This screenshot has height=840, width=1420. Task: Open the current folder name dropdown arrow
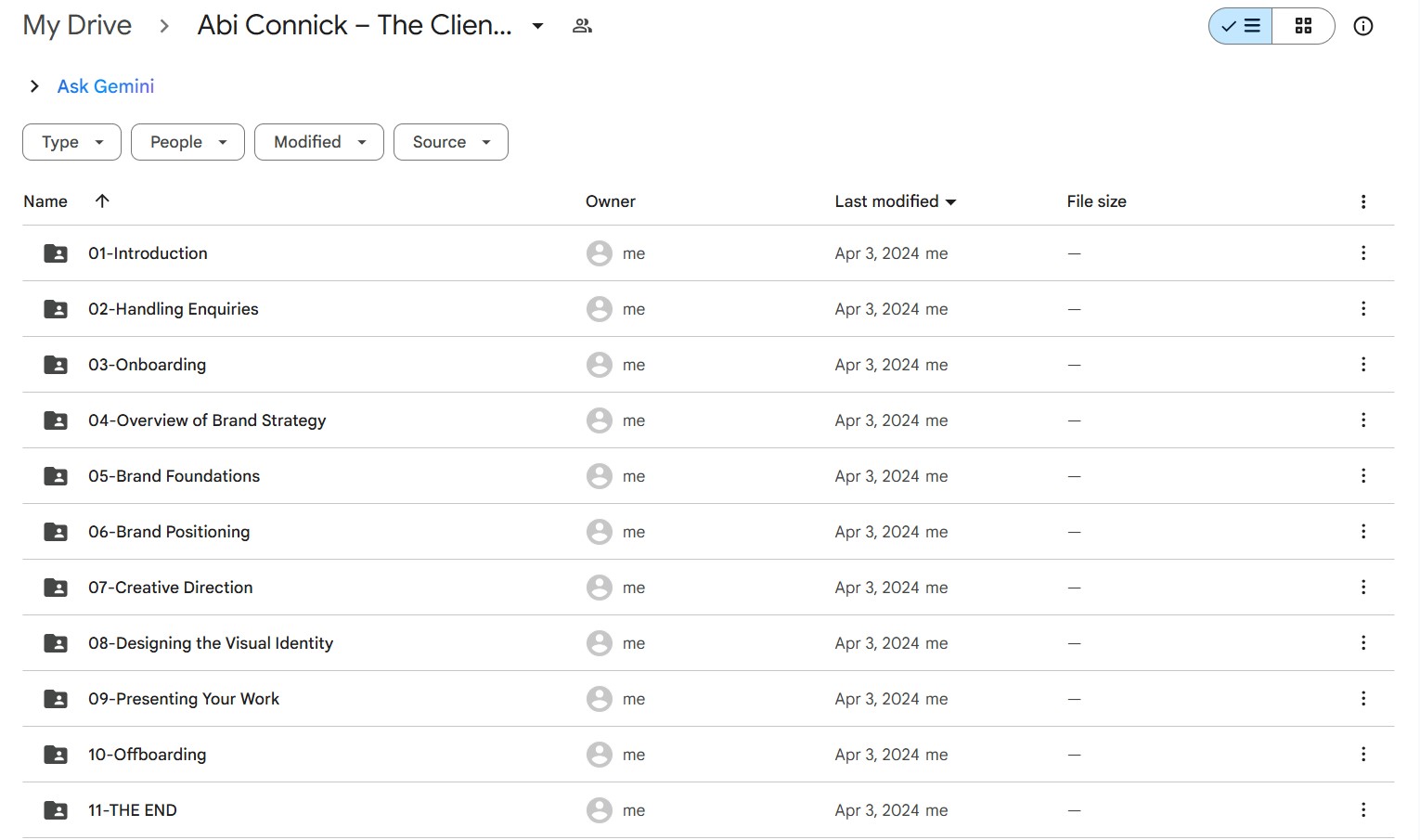537,26
